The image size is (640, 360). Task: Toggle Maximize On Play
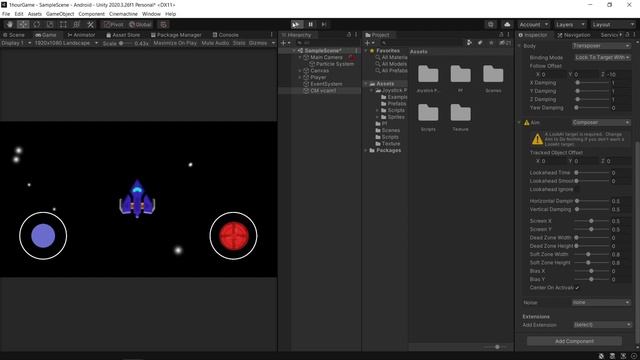175,43
